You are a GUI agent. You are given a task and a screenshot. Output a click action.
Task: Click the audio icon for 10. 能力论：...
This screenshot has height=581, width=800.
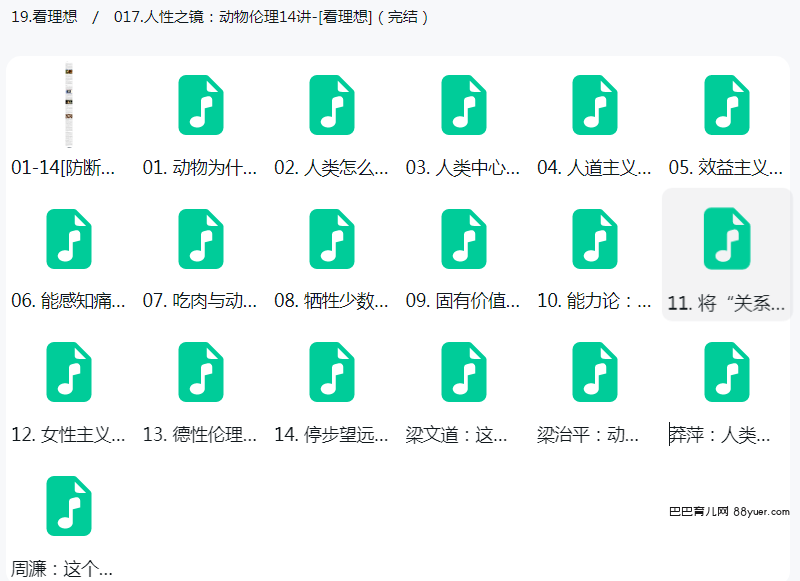click(595, 239)
